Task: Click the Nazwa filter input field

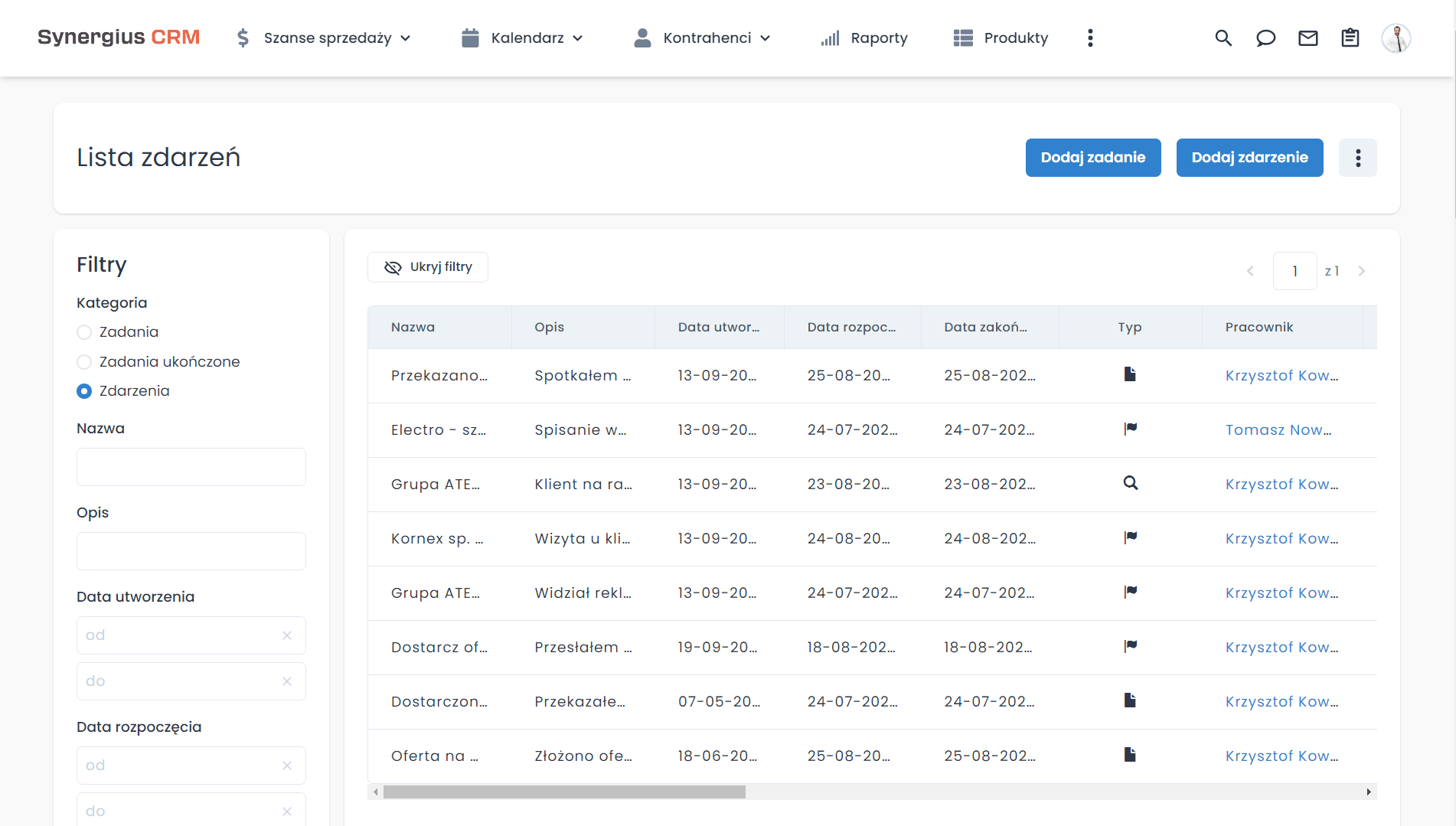Action: pyautogui.click(x=191, y=467)
